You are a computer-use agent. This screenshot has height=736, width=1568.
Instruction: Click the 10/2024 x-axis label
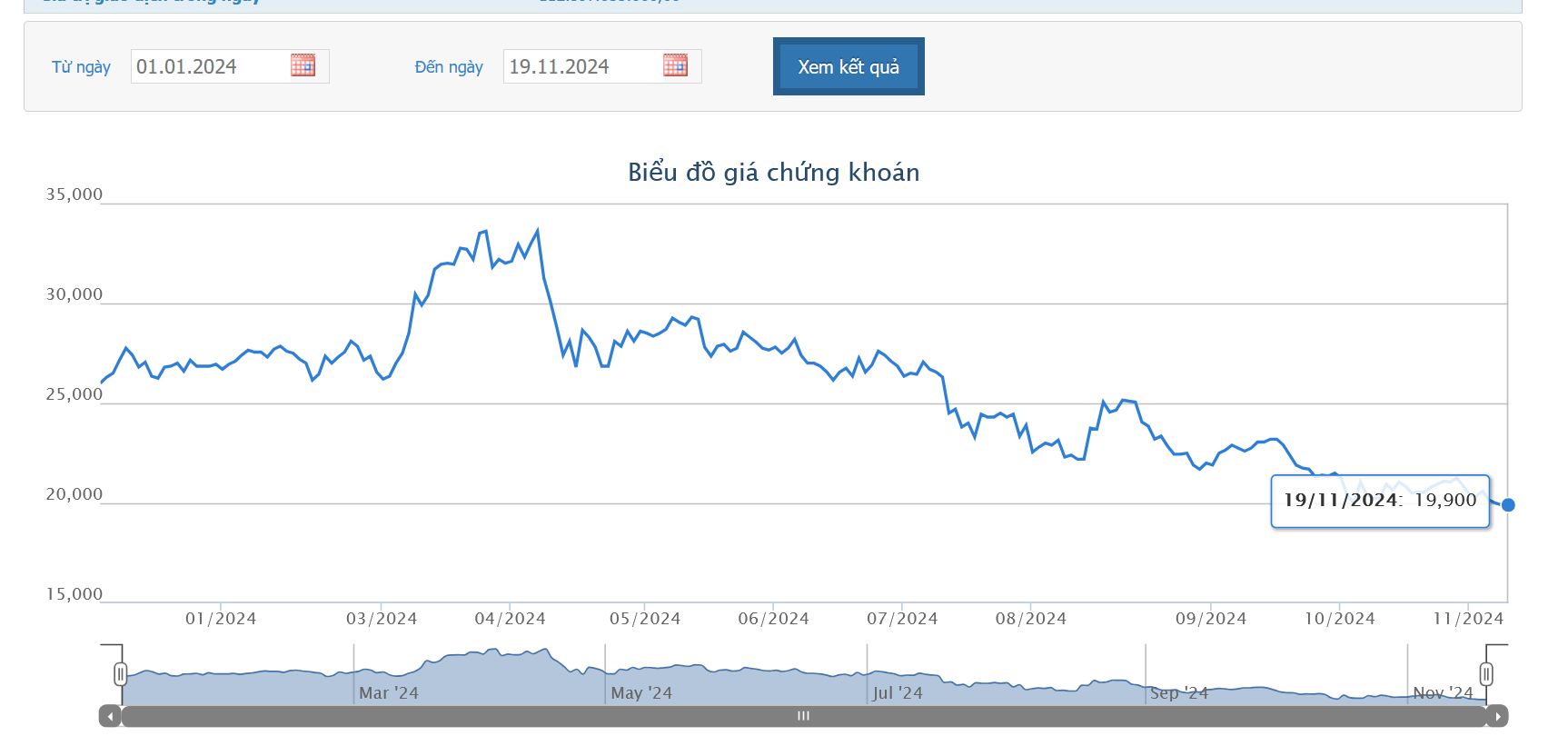[x=1340, y=619]
